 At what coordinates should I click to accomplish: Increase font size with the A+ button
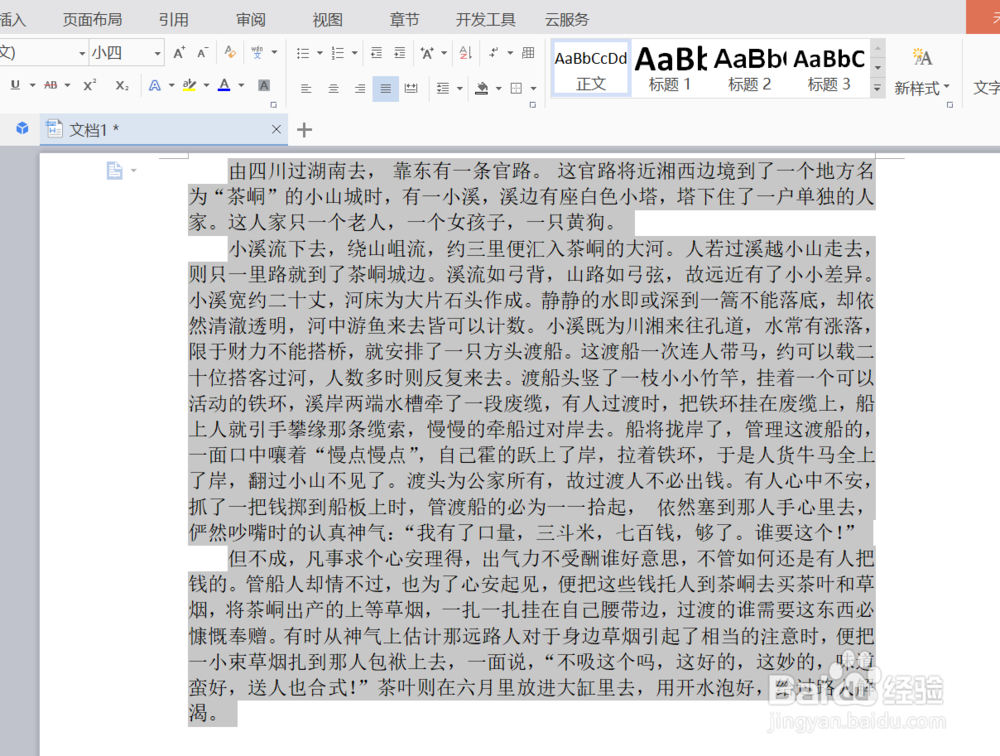pos(179,53)
